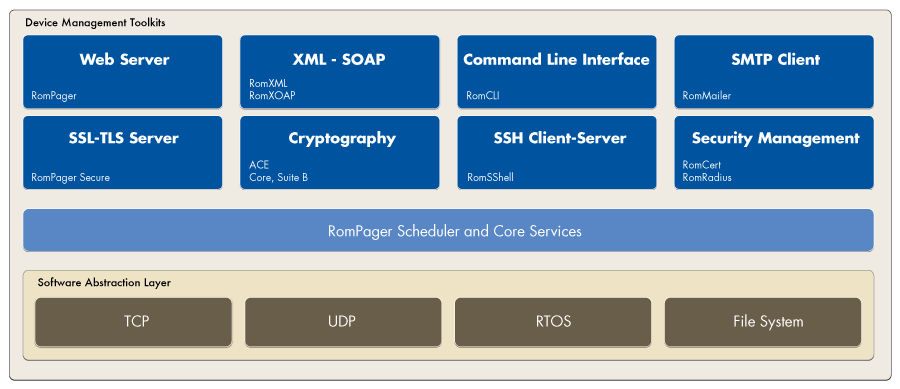Choose the SMTP Client box
The height and width of the screenshot is (389, 900).
tap(774, 72)
